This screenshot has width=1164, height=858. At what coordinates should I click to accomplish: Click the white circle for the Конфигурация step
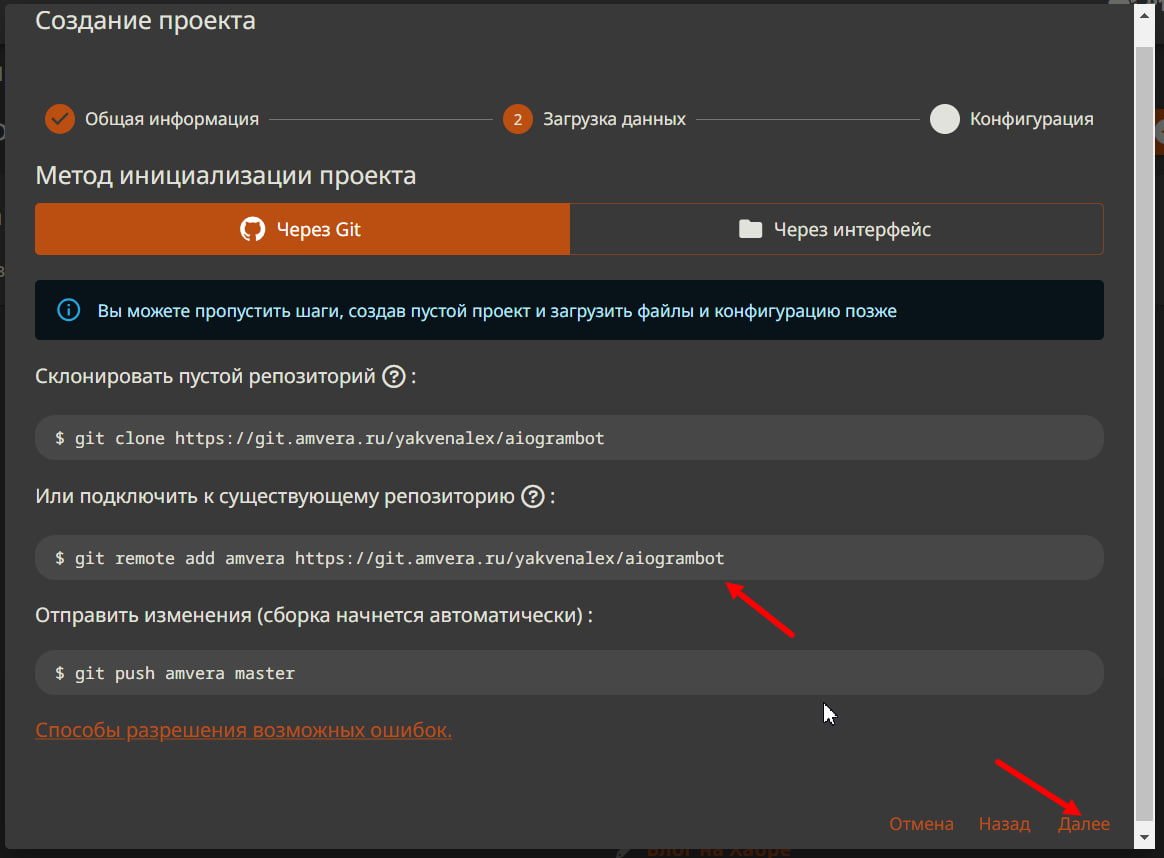coord(945,119)
